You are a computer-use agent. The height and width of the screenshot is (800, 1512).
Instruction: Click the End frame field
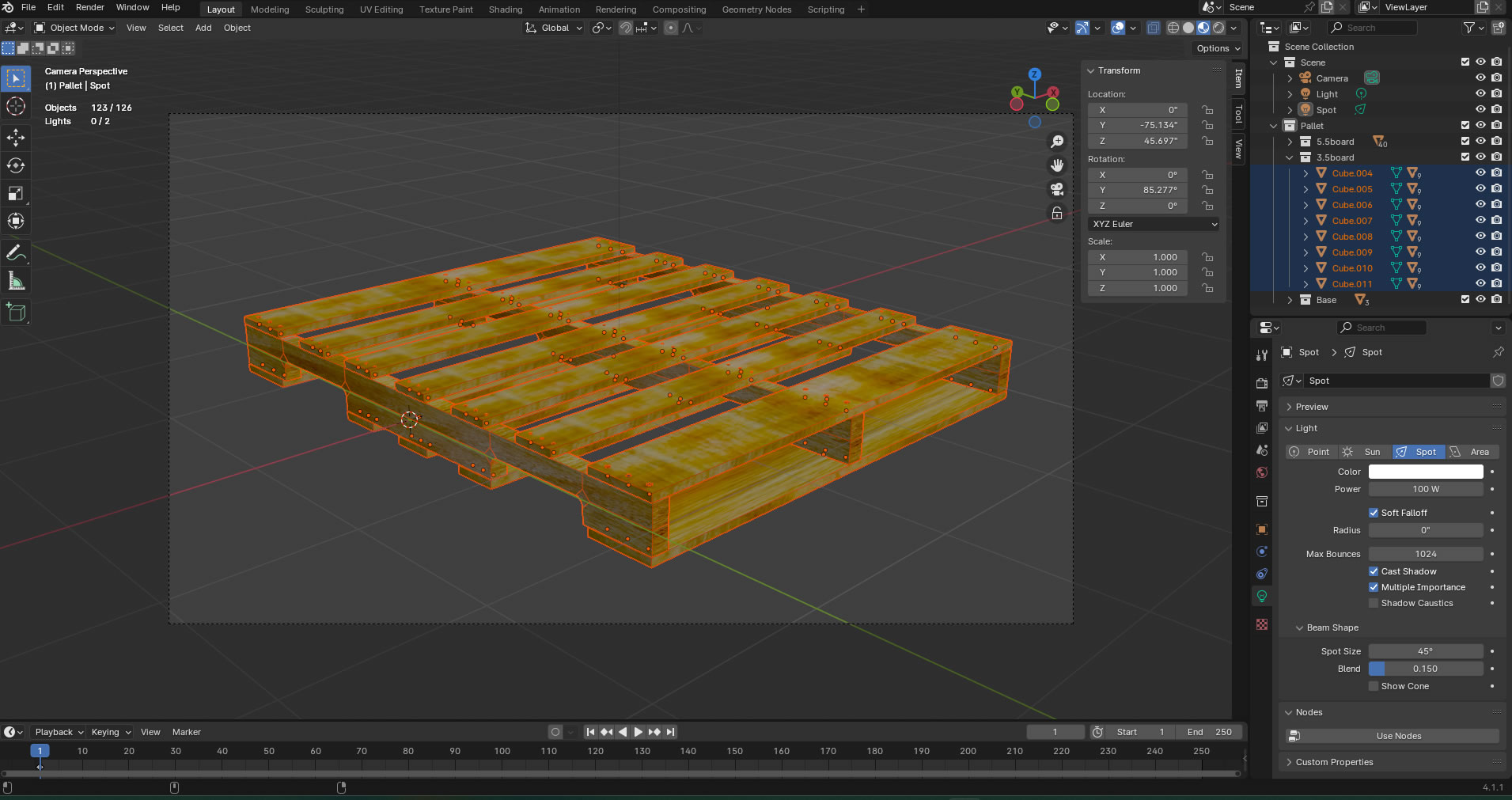coord(1208,732)
